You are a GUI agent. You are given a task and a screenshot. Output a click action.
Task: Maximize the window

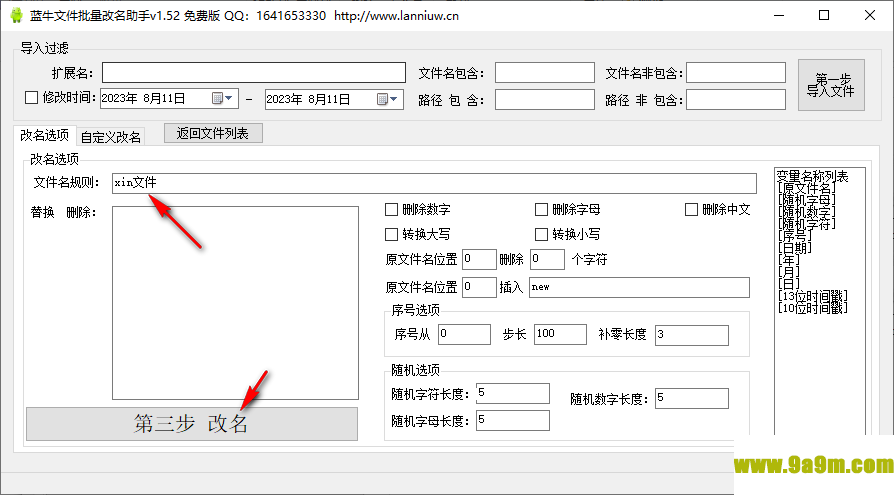click(x=824, y=15)
